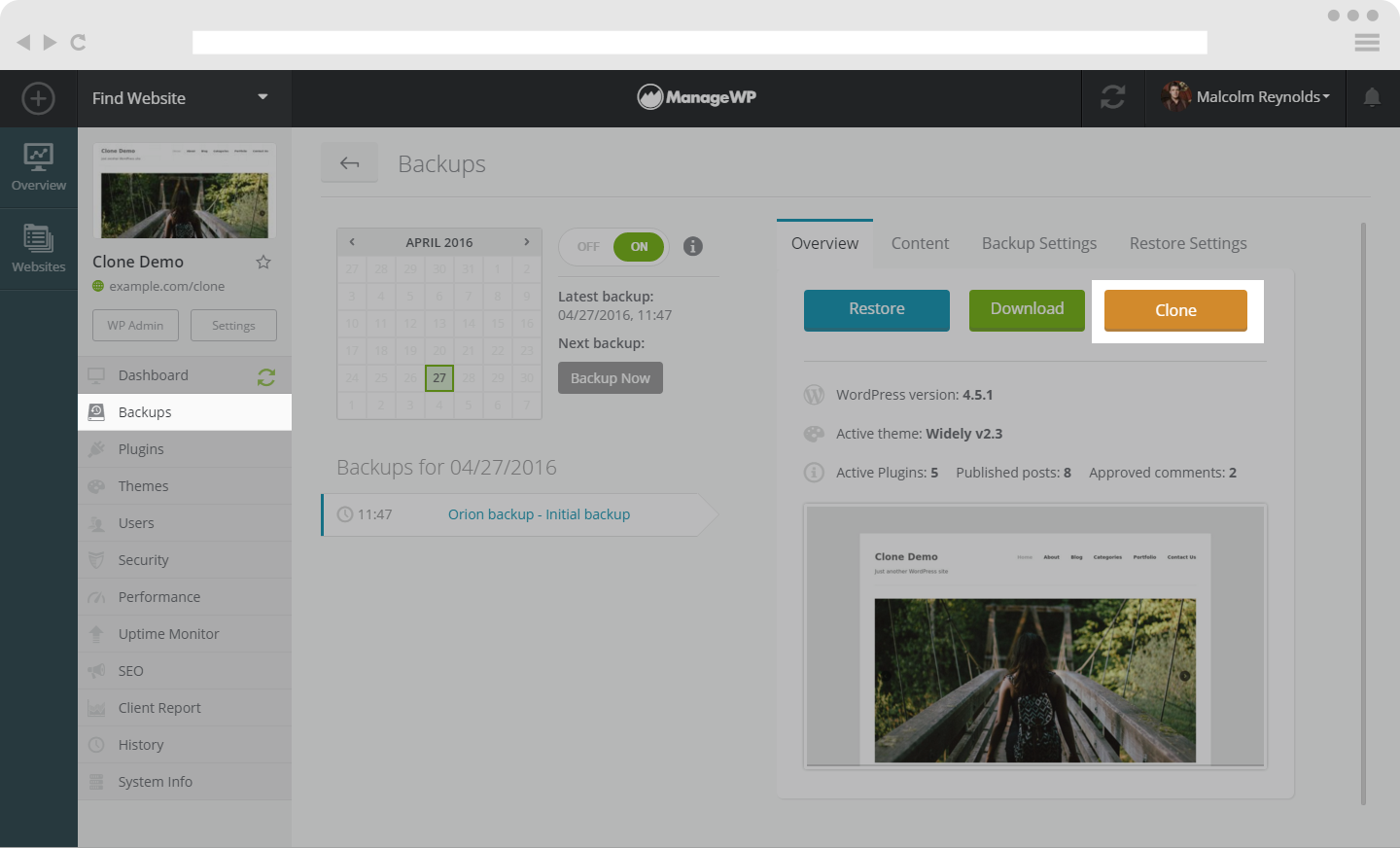This screenshot has width=1400, height=848.
Task: Click the Backup Now button
Action: pos(611,378)
